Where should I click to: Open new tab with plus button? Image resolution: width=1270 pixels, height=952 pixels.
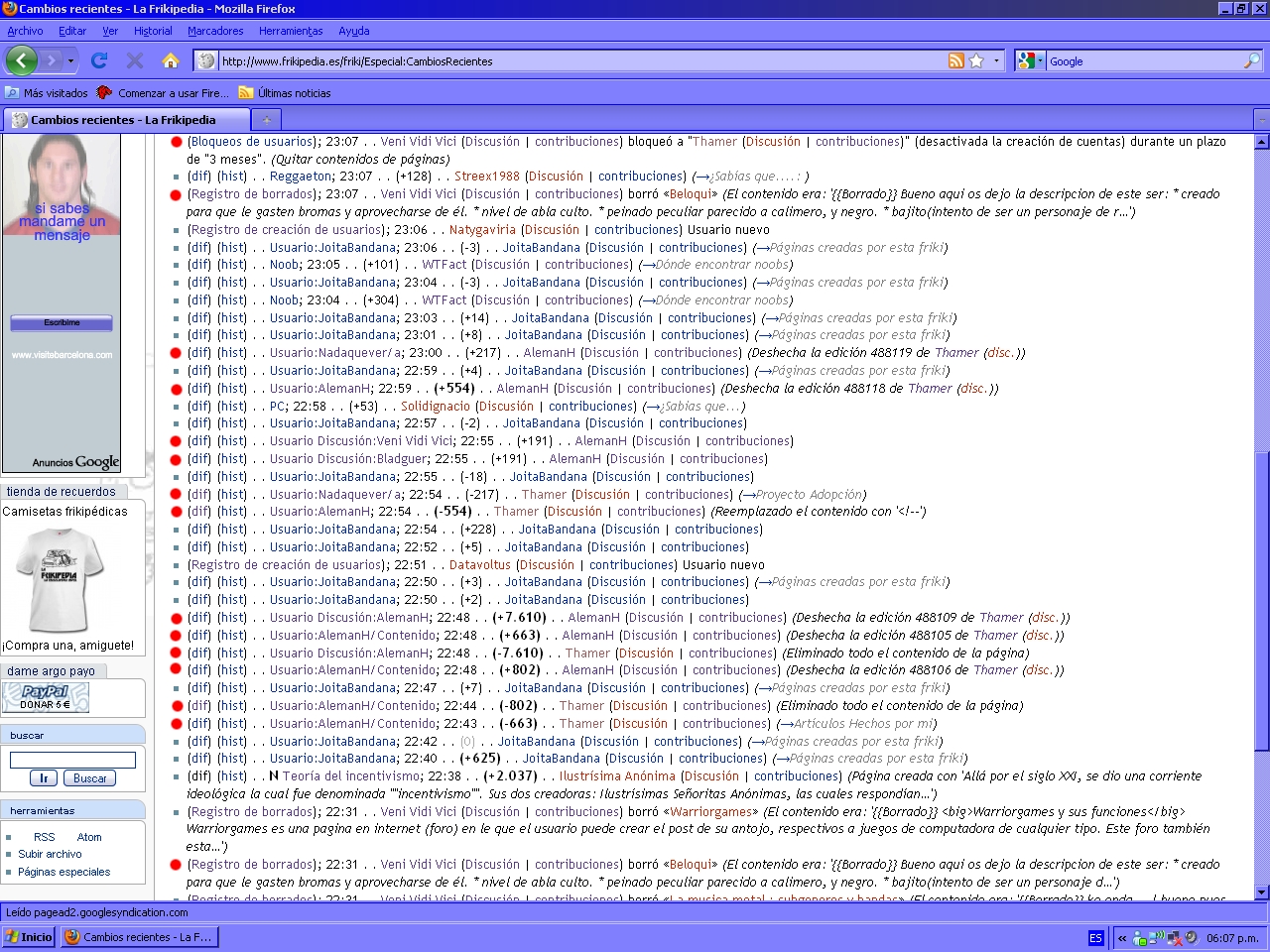click(x=265, y=120)
